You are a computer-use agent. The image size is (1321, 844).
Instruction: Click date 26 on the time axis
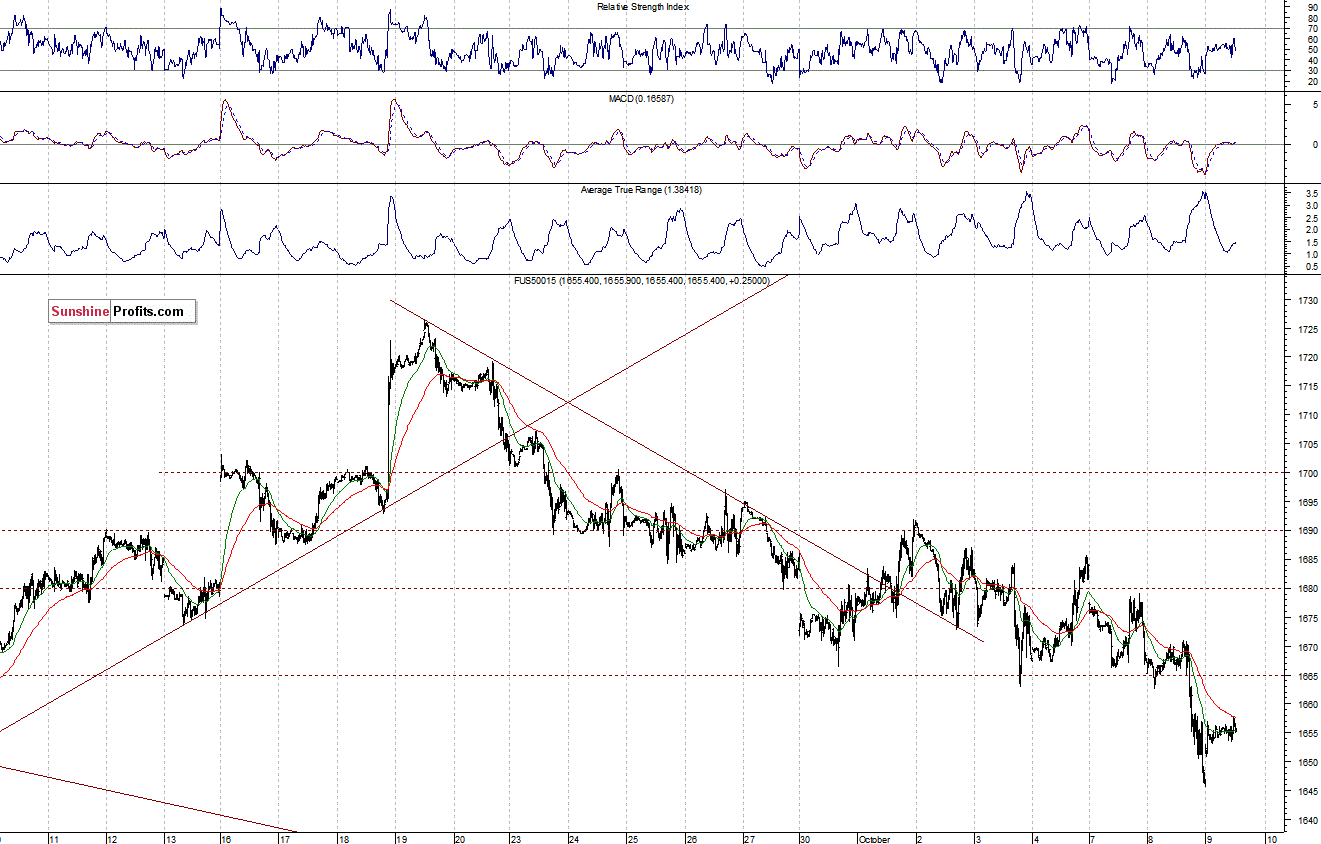coord(691,838)
